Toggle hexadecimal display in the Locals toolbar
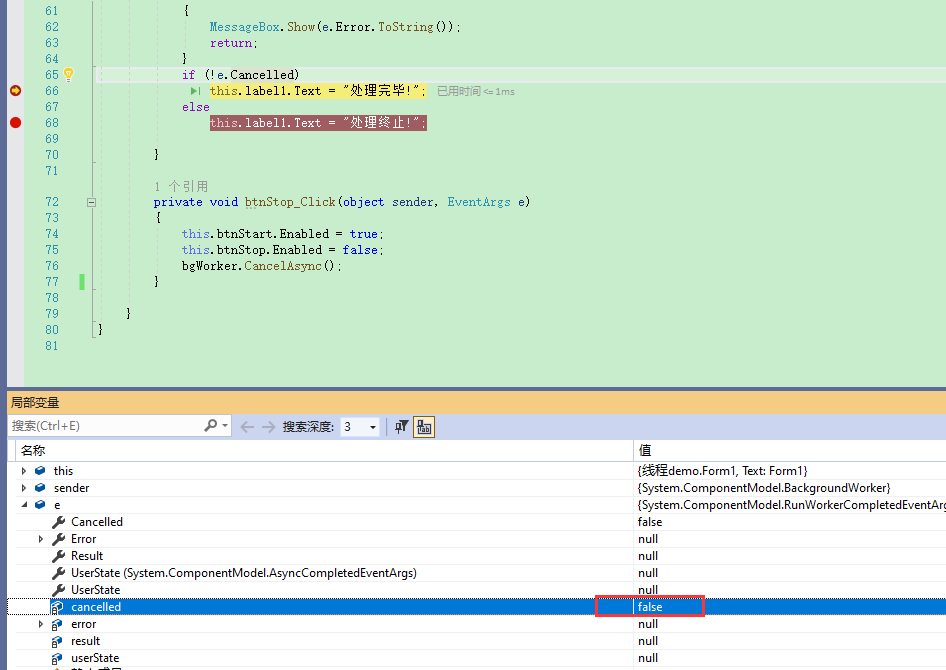Viewport: 946px width, 670px height. click(423, 426)
